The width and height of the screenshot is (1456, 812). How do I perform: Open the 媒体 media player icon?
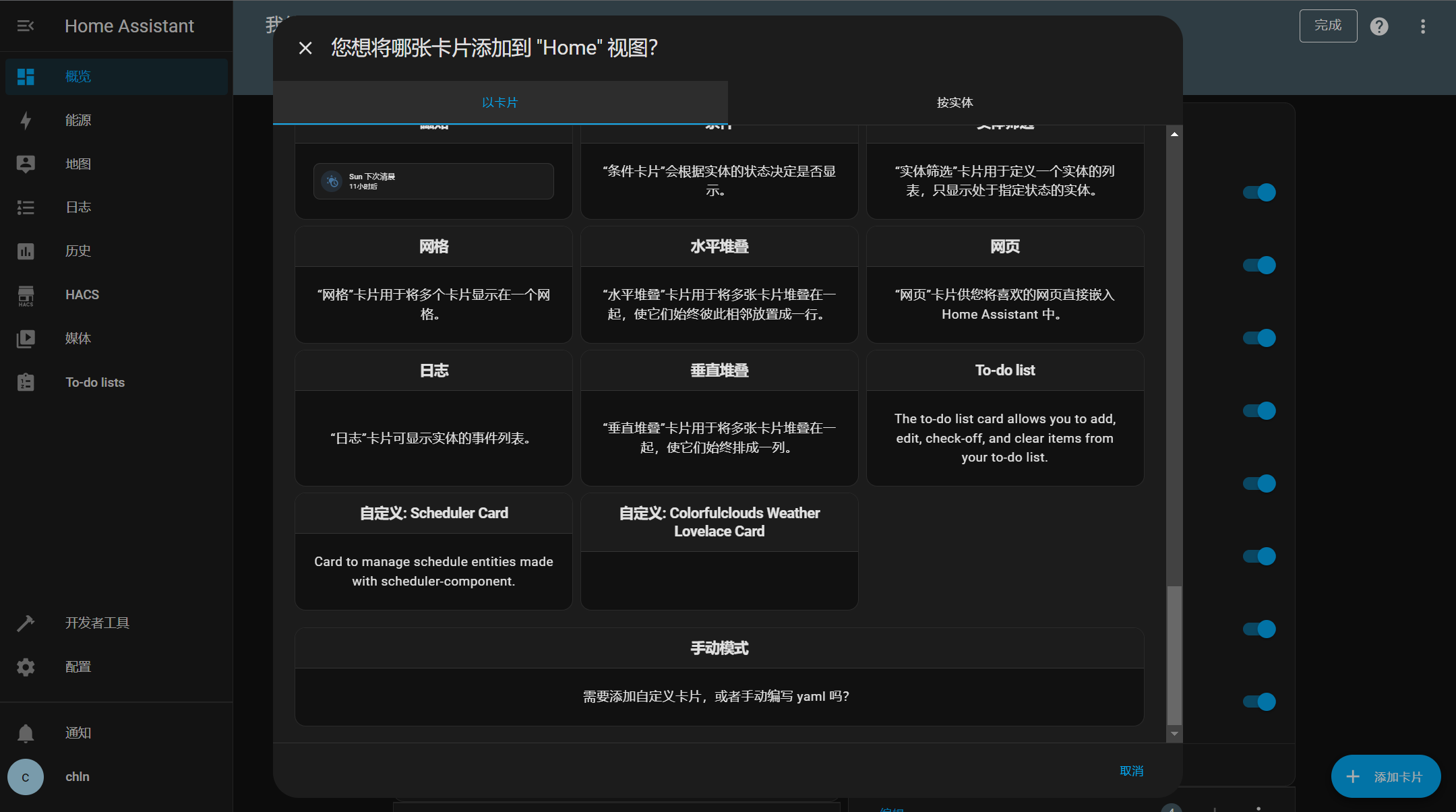[x=26, y=338]
